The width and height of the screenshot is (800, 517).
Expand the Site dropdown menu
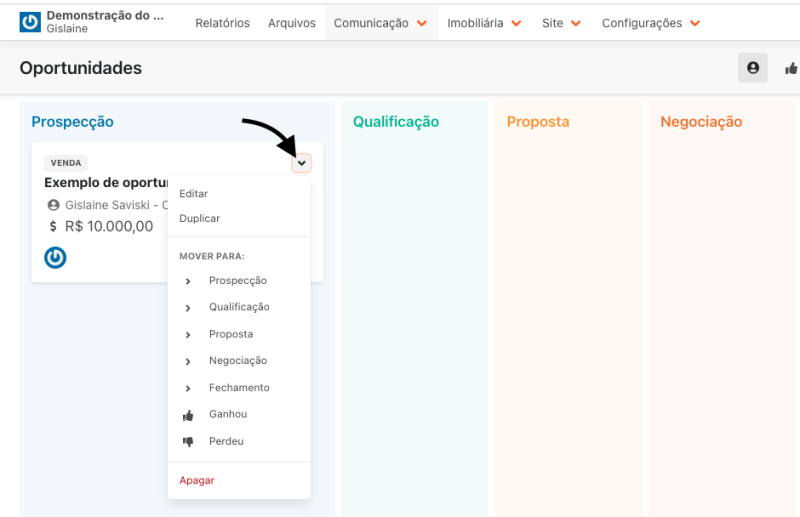tap(562, 23)
